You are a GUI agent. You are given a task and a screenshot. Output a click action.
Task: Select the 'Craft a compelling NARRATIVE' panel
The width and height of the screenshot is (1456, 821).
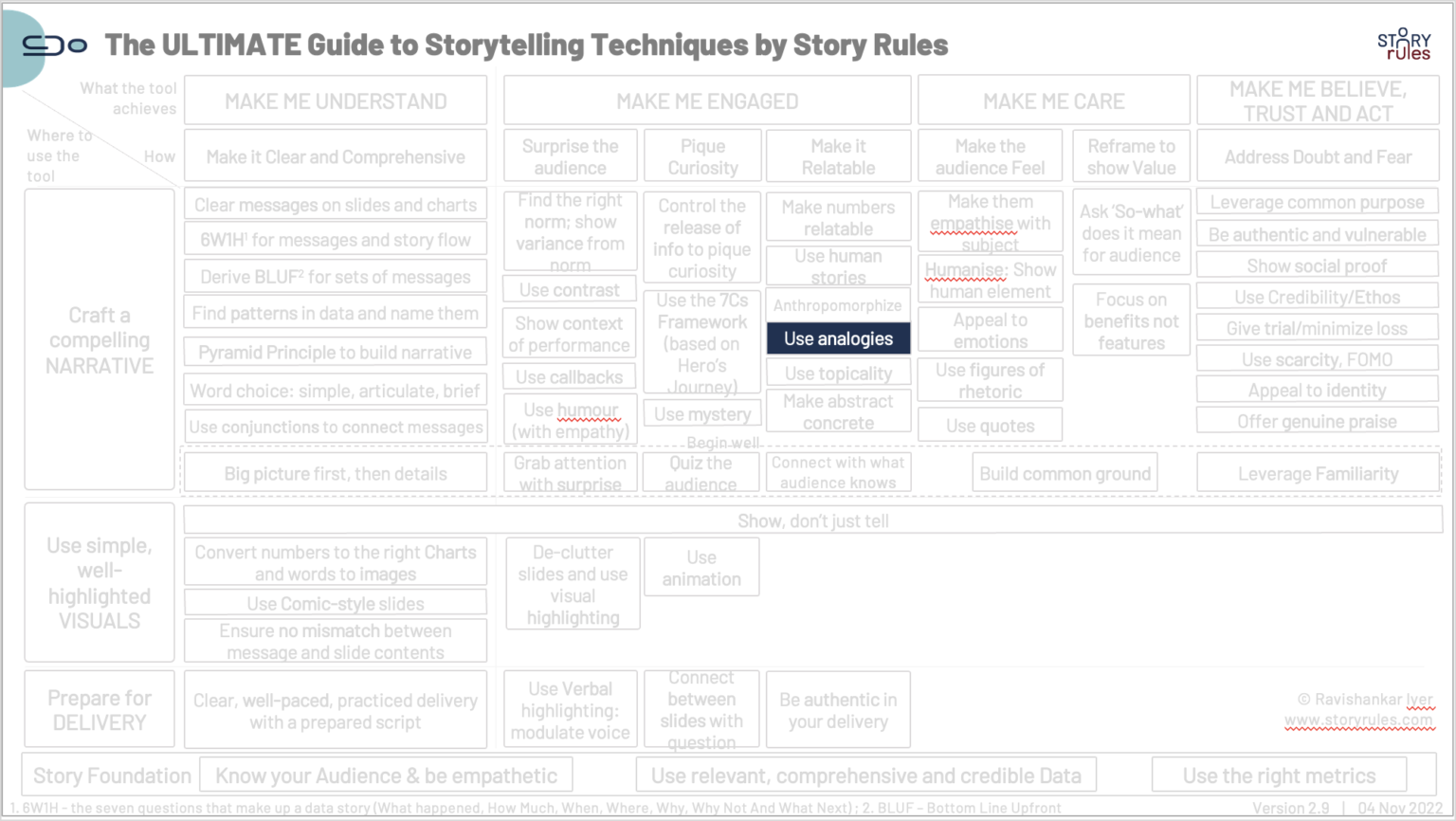click(99, 339)
